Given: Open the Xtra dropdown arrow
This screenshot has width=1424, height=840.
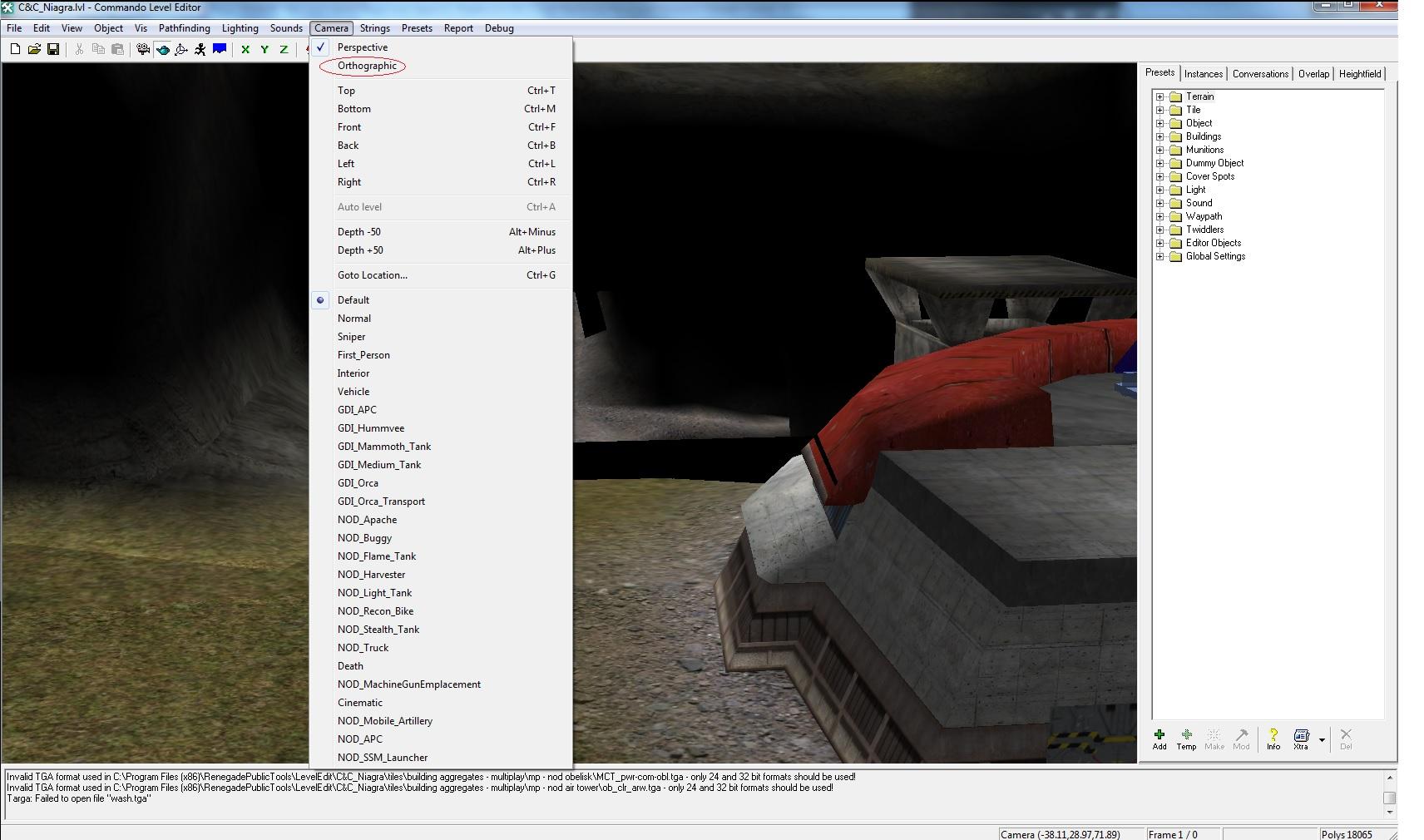Looking at the screenshot, I should click(1322, 739).
